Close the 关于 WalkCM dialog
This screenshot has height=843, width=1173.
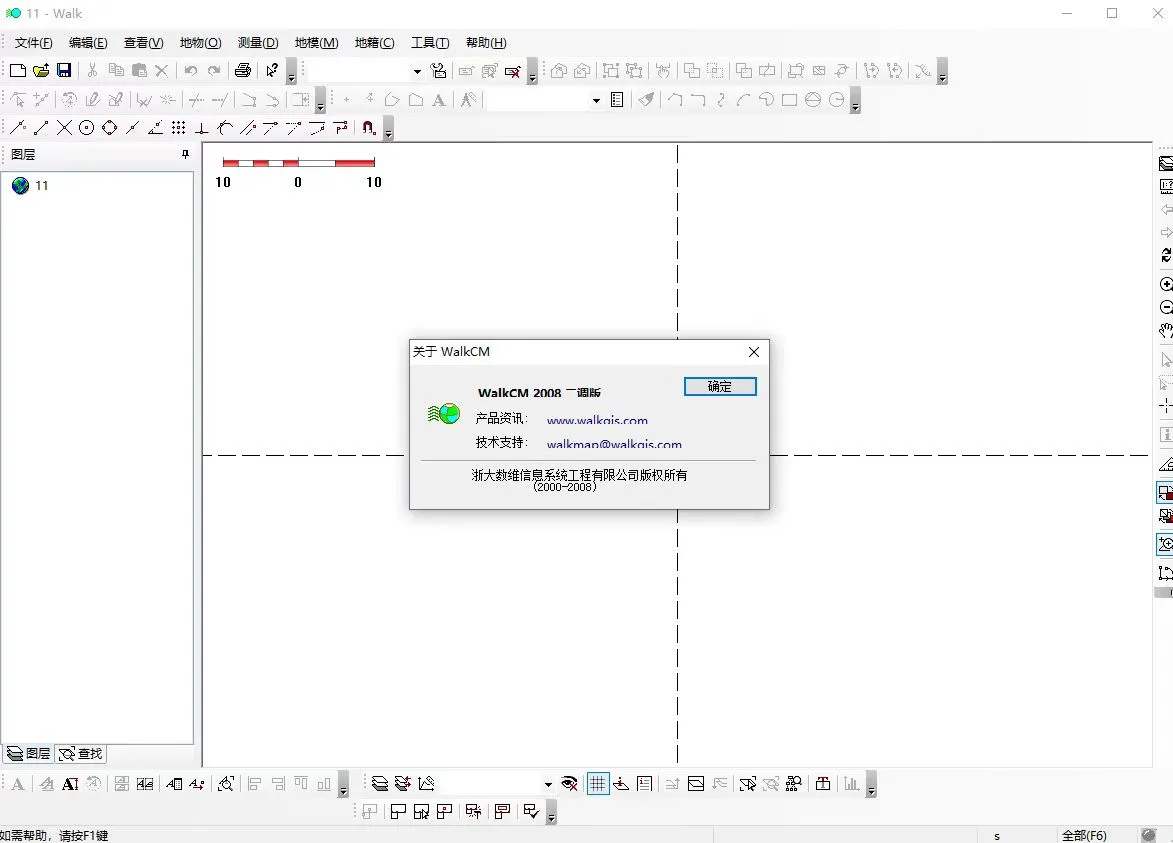754,352
